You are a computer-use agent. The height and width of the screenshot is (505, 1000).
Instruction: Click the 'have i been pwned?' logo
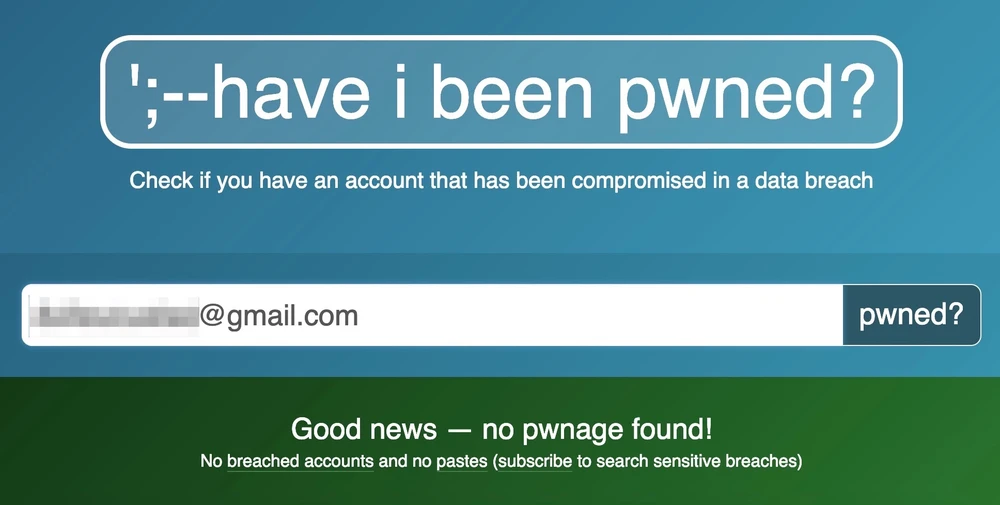click(501, 92)
